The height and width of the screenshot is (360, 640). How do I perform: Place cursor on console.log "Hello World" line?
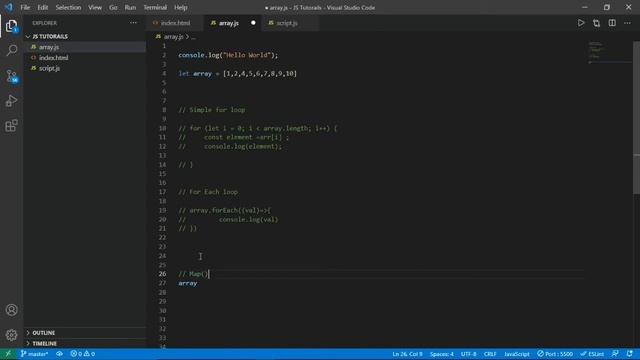point(228,55)
